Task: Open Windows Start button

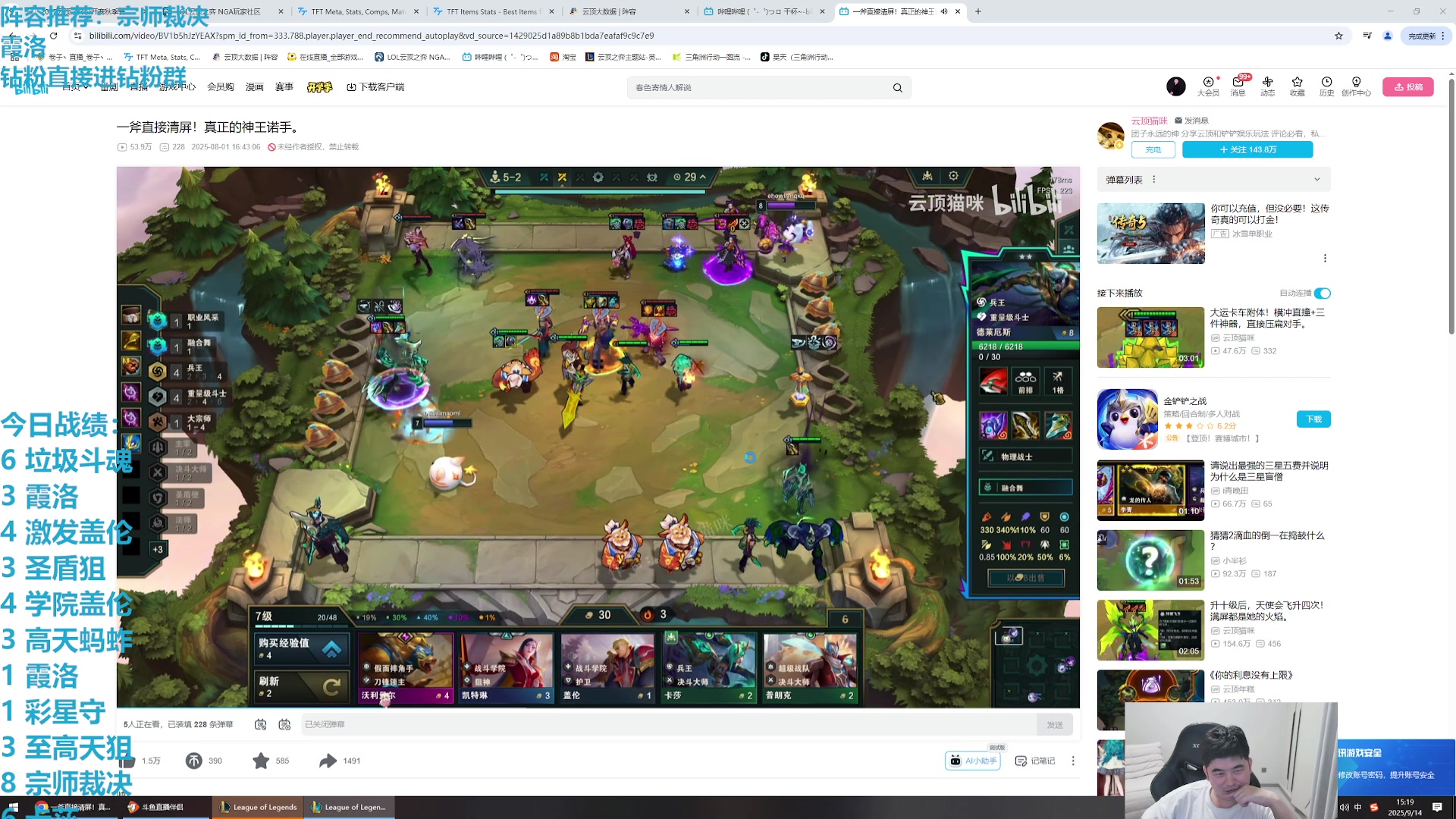Action: [x=13, y=807]
